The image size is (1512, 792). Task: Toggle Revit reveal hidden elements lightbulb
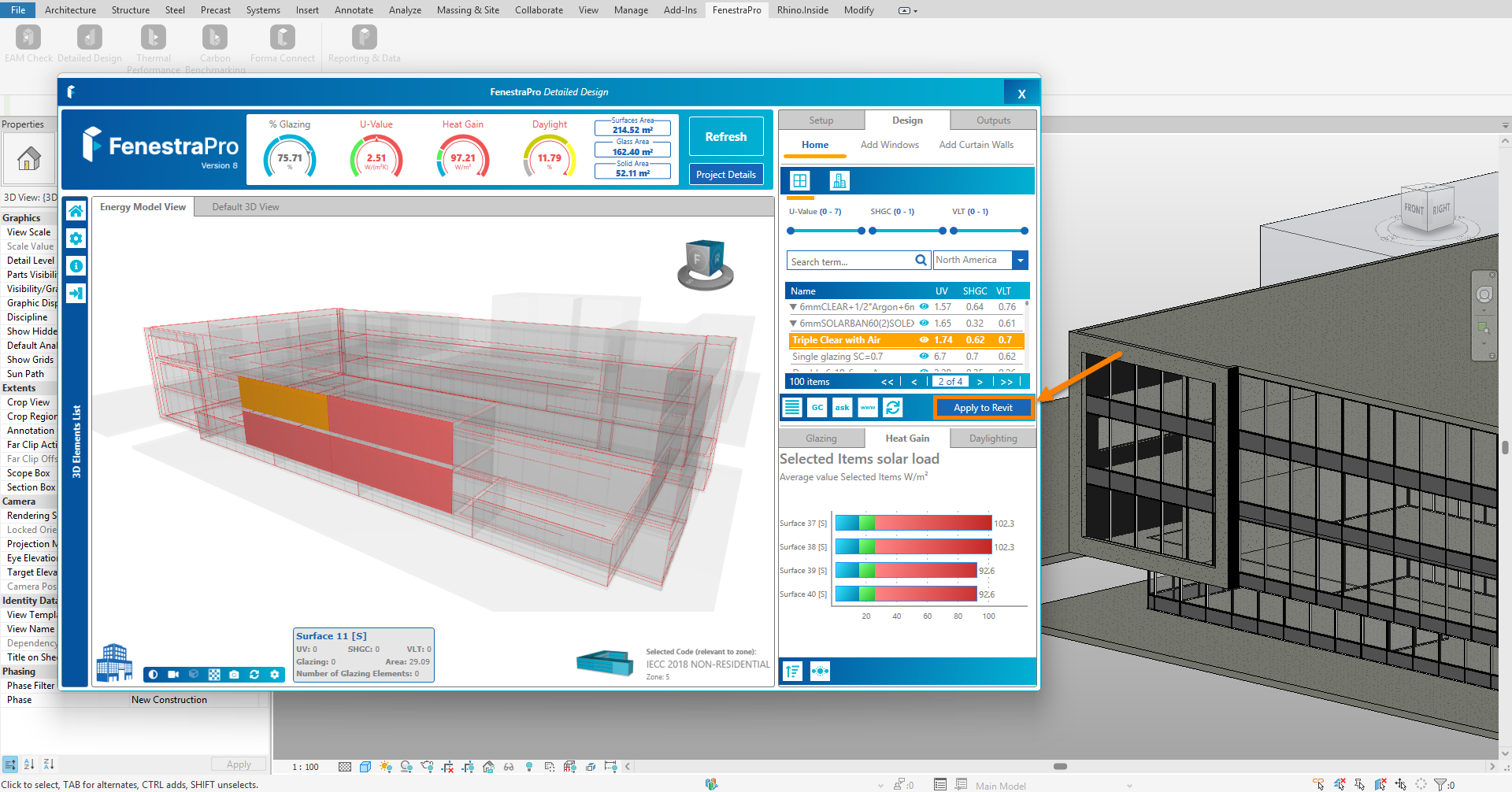[x=529, y=766]
